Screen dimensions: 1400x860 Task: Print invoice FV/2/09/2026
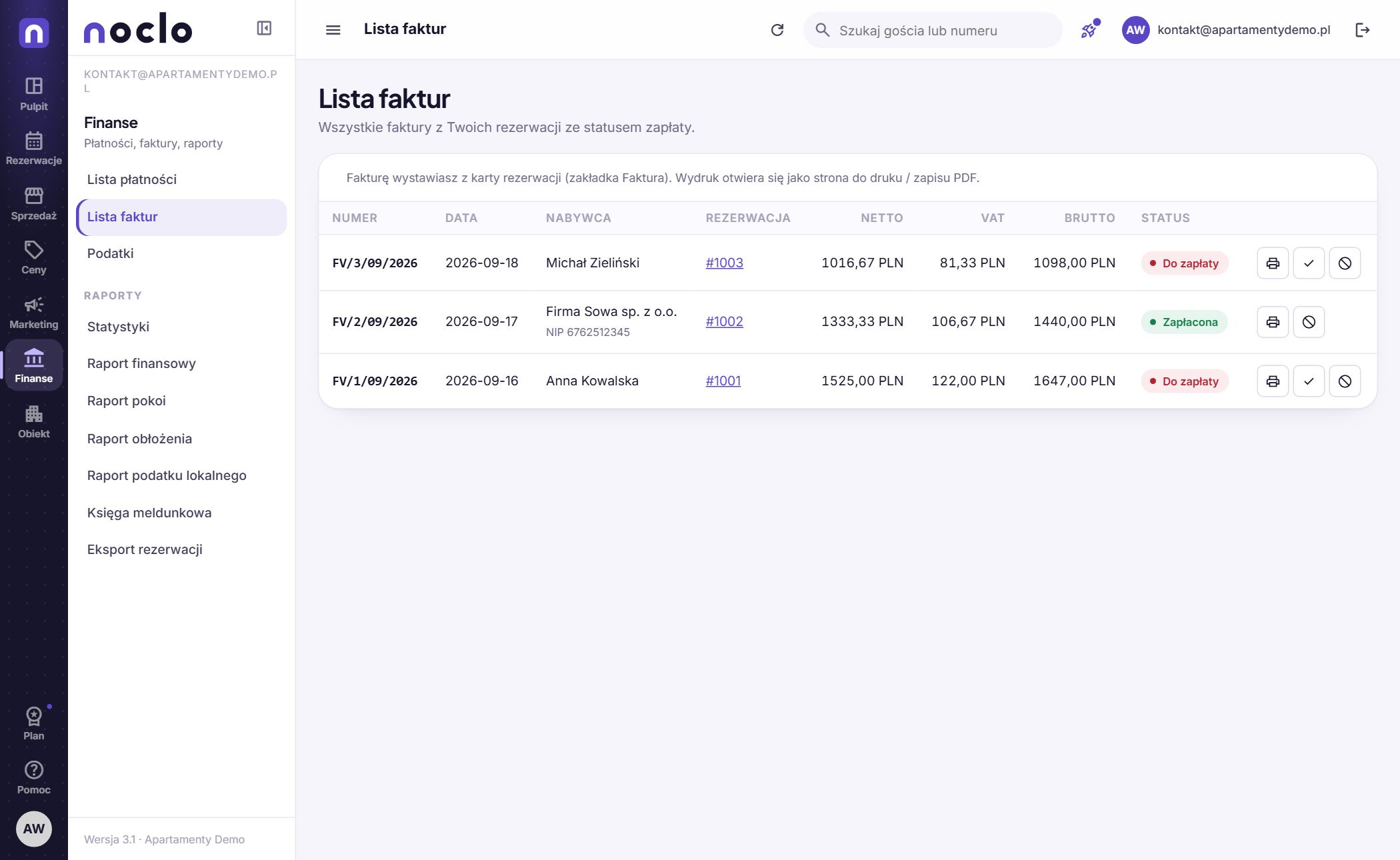coord(1273,322)
